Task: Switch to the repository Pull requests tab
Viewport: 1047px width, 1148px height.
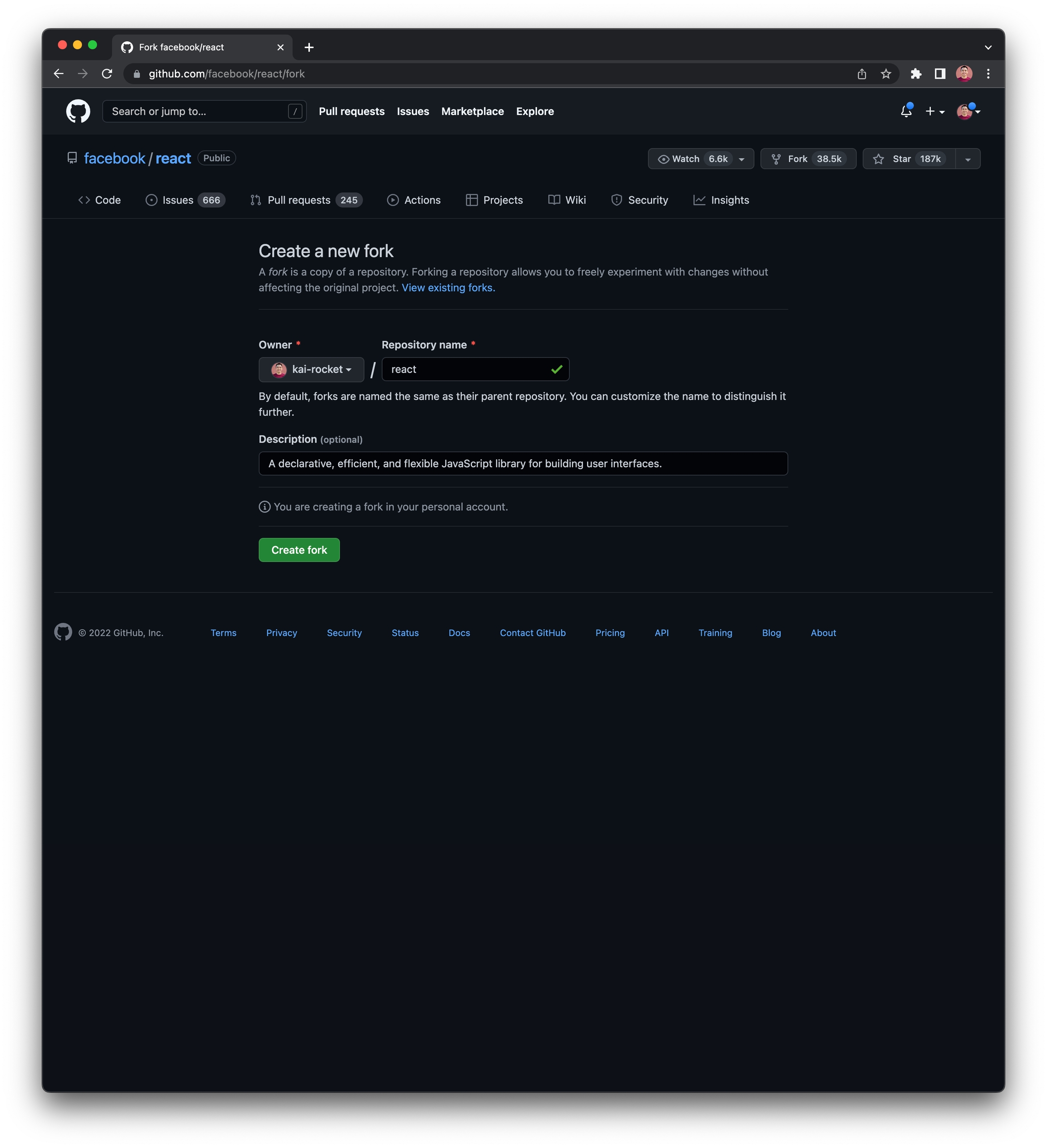Action: (x=306, y=200)
